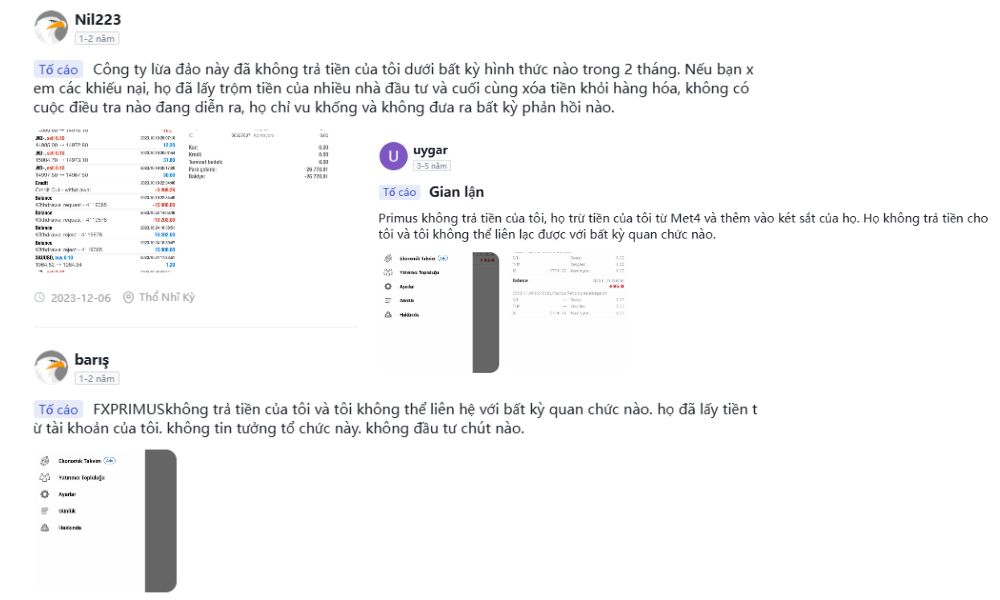Open uygar's menu screenshot thumbnail

[x=439, y=312]
